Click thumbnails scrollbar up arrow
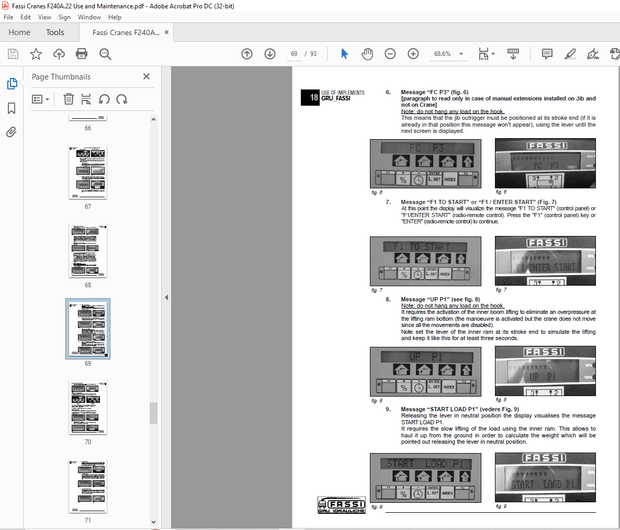Screen dimensions: 620x530 153,119
